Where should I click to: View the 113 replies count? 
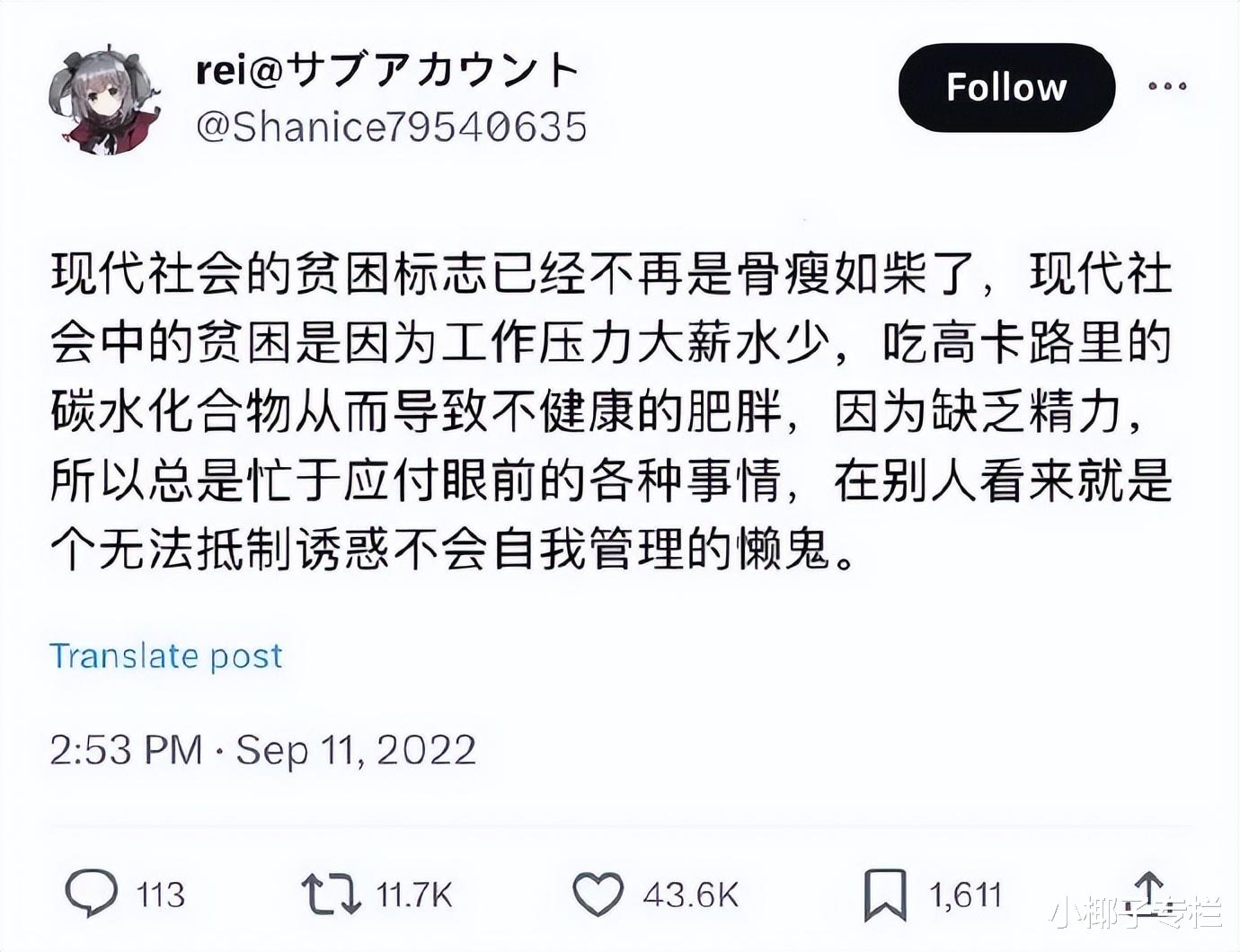(x=161, y=895)
